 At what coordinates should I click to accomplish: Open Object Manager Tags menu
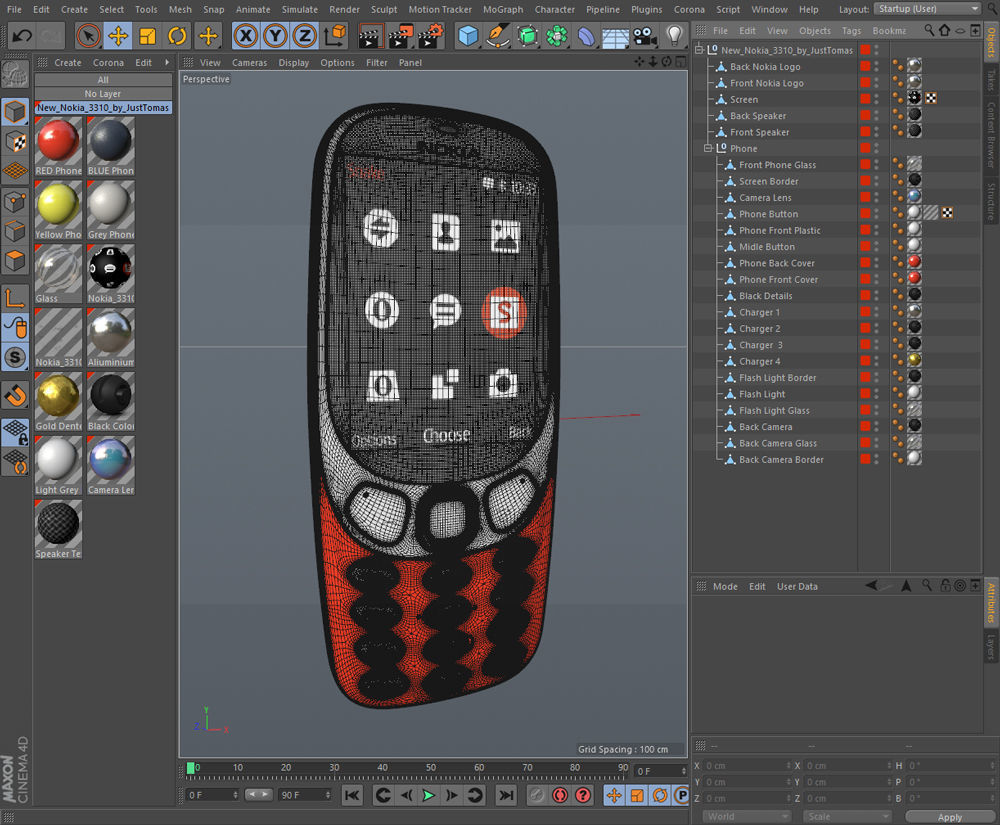tap(851, 31)
